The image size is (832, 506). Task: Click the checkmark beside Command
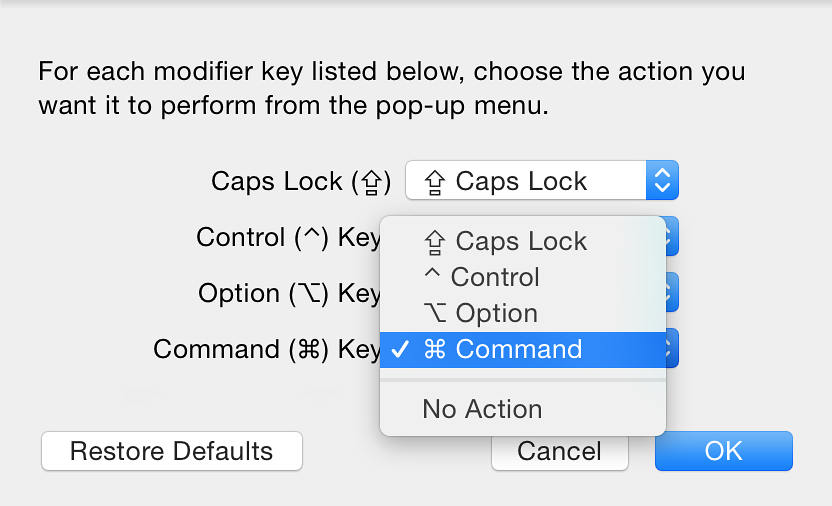(400, 349)
